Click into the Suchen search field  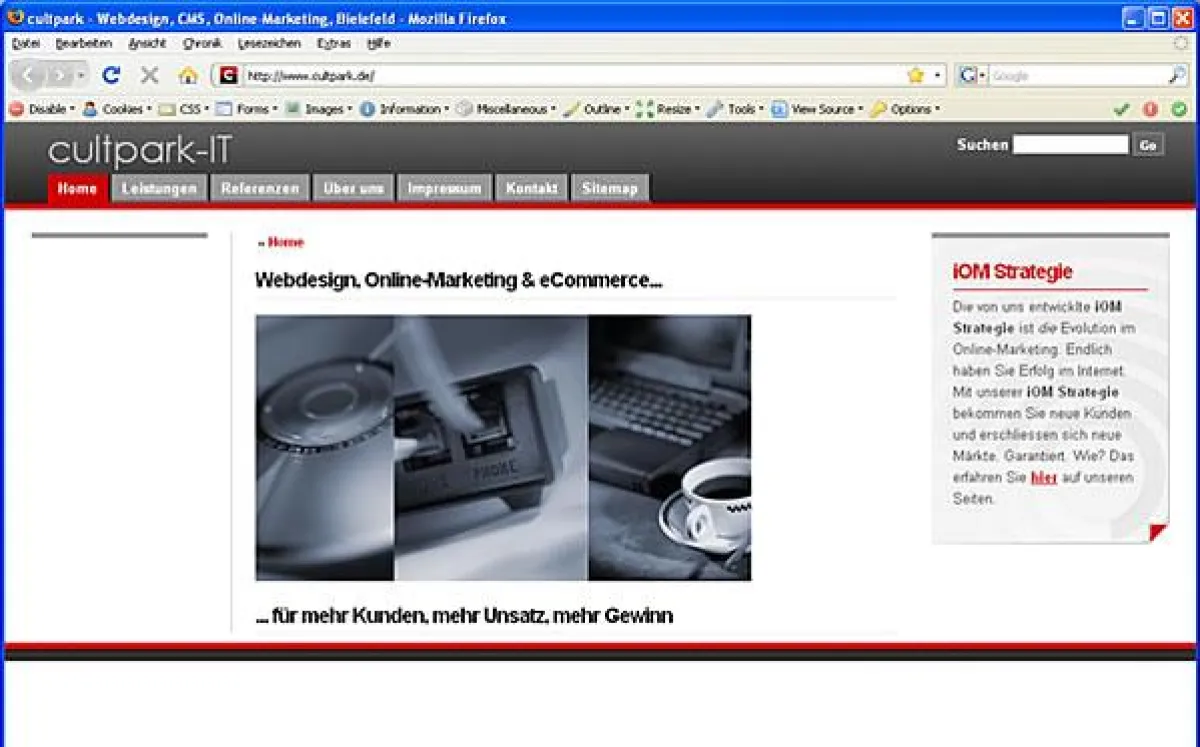[x=1070, y=145]
